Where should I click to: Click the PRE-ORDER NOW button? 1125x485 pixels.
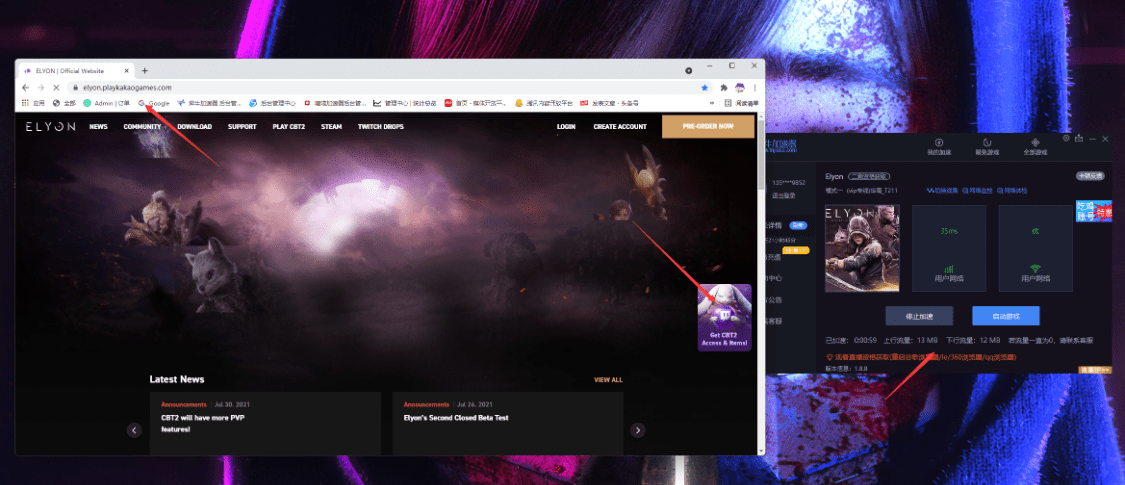(708, 126)
